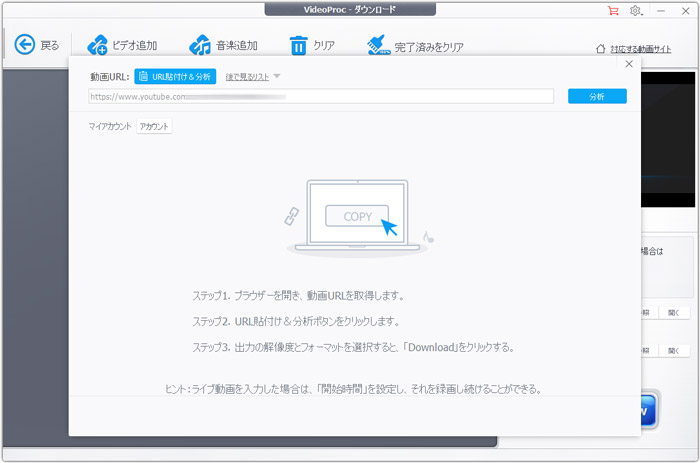The width and height of the screenshot is (700, 463).
Task: Click the 音楽追加 add music icon
Action: tap(200, 45)
